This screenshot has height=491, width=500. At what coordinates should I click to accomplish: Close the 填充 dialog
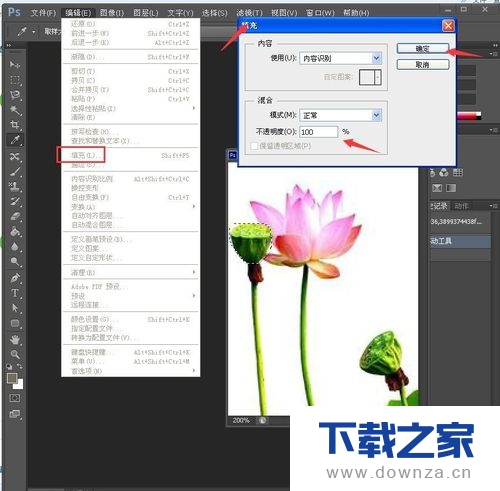click(448, 26)
